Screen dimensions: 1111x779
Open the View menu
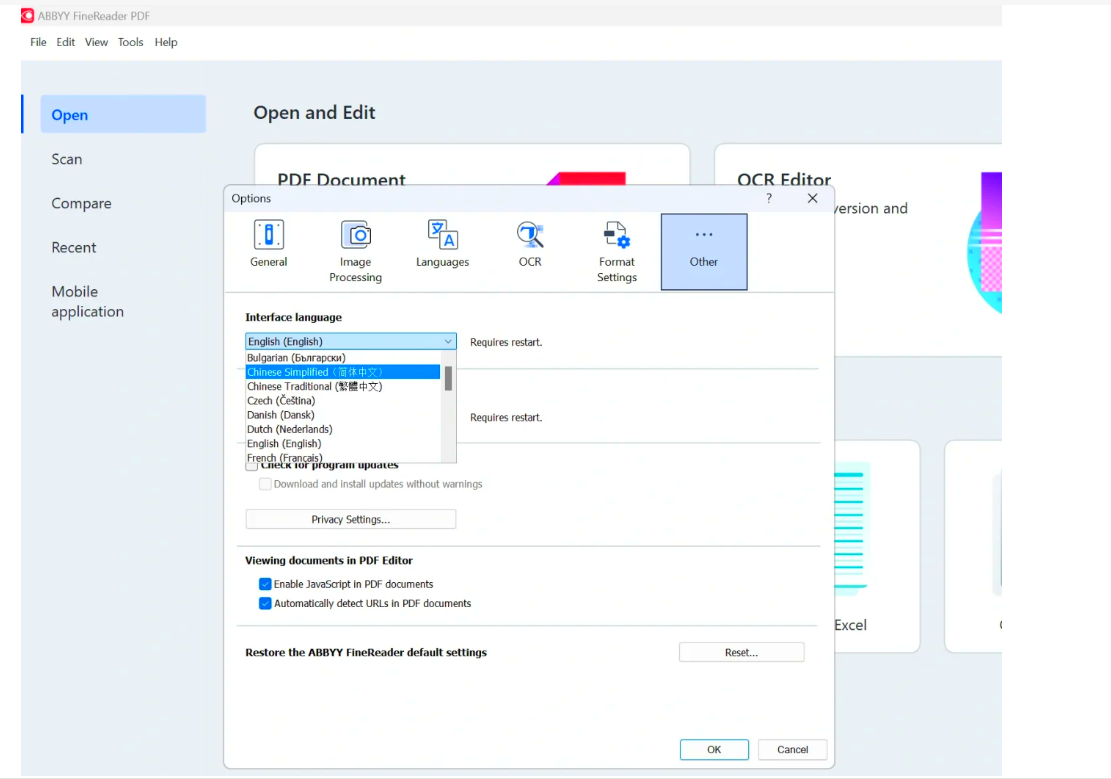click(96, 43)
